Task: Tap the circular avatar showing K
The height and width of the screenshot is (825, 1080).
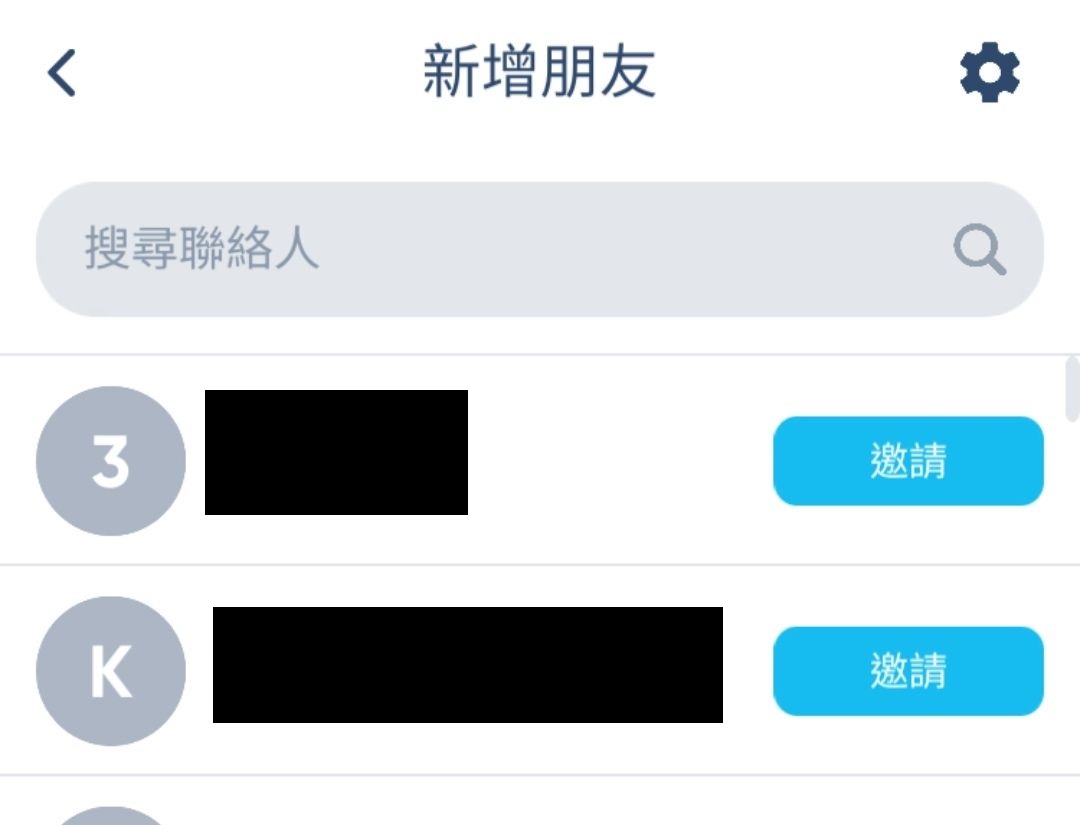Action: coord(111,671)
